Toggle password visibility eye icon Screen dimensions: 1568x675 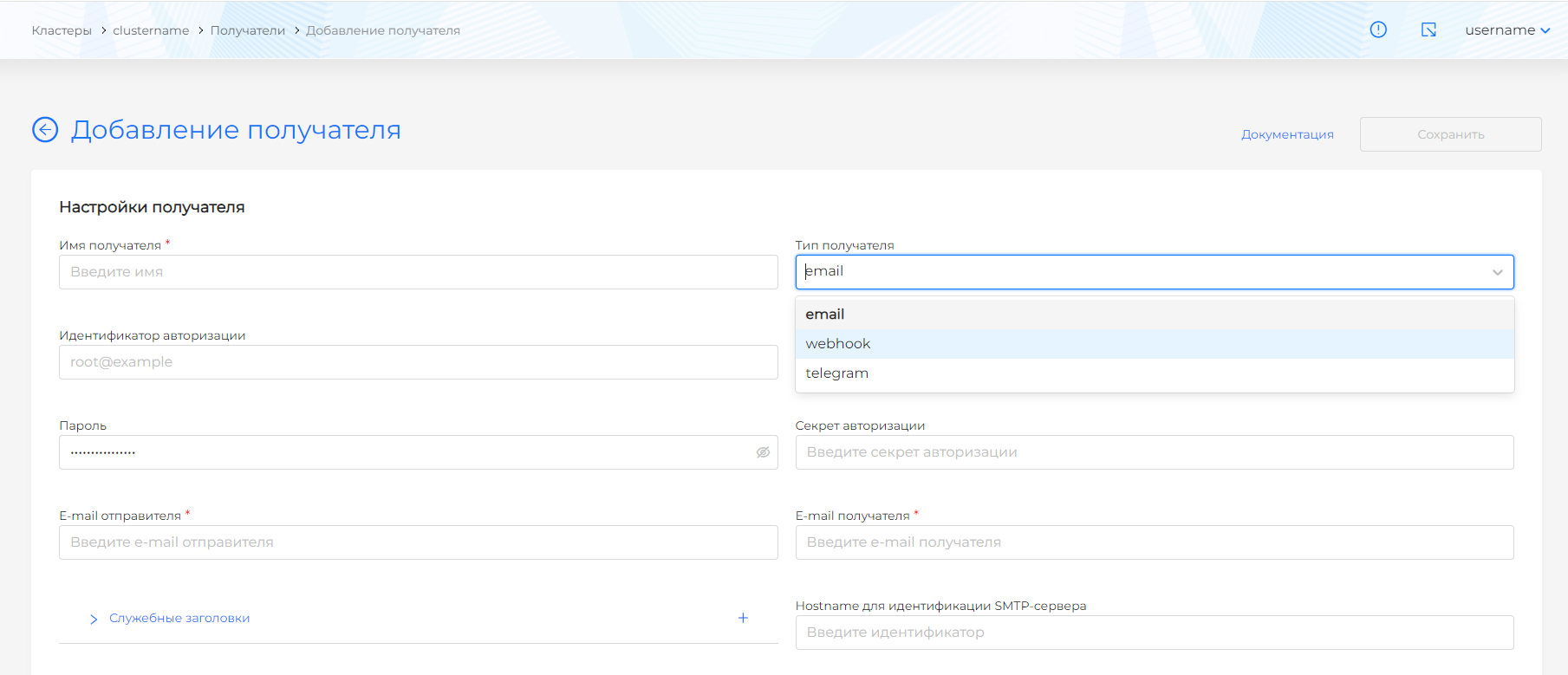[x=763, y=452]
